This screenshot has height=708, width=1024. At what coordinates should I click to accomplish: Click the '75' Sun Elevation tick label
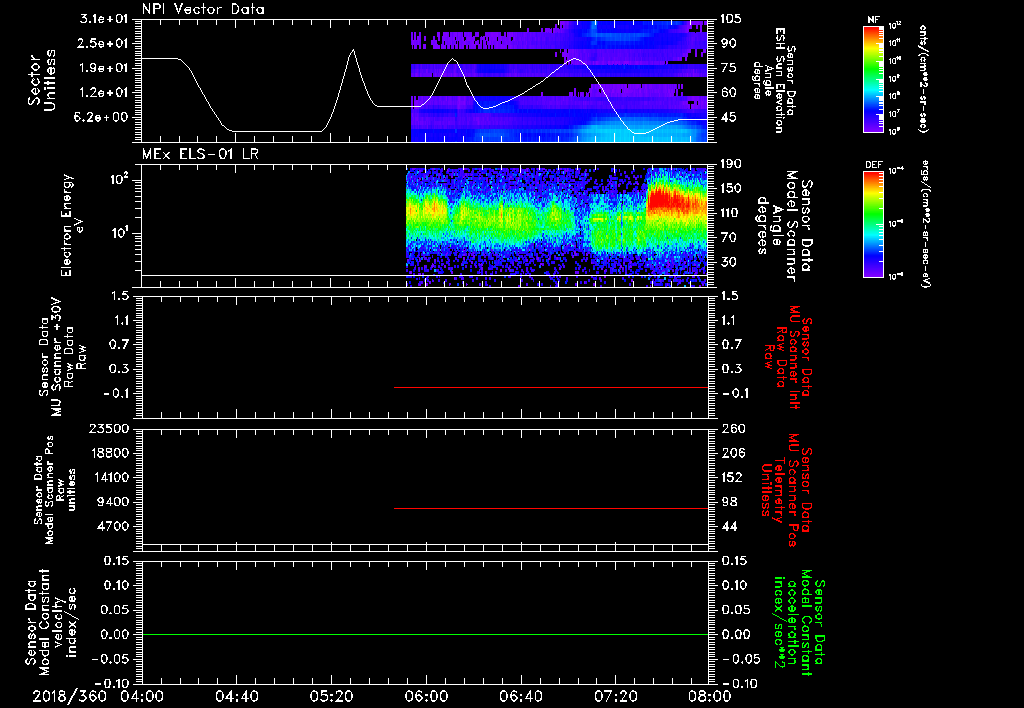pos(728,68)
